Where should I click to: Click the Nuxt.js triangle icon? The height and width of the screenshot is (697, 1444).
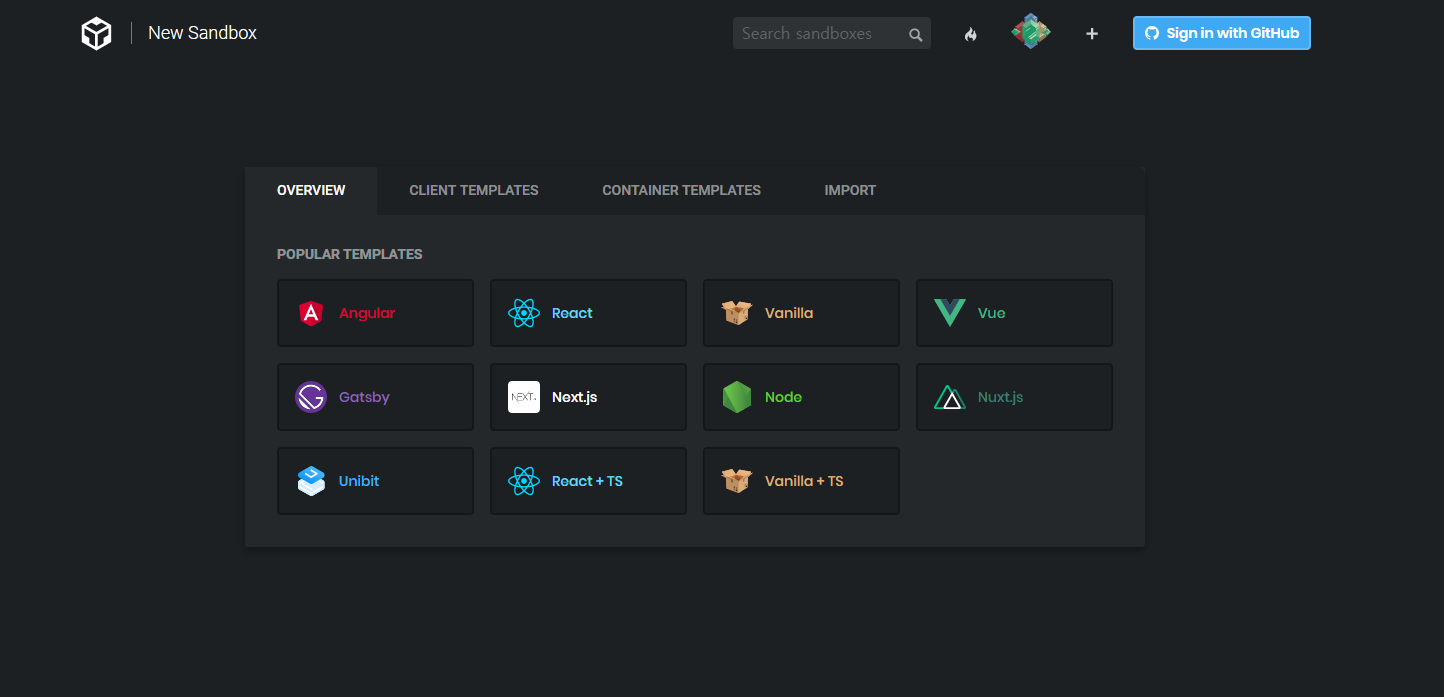(x=950, y=397)
